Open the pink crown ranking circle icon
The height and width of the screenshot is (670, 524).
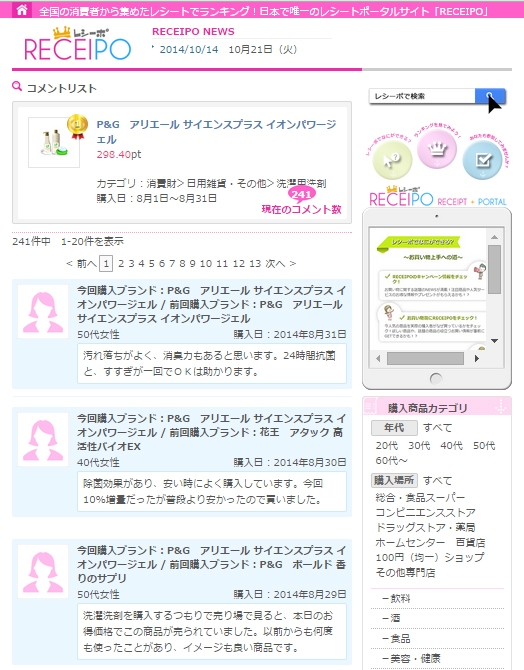437,149
